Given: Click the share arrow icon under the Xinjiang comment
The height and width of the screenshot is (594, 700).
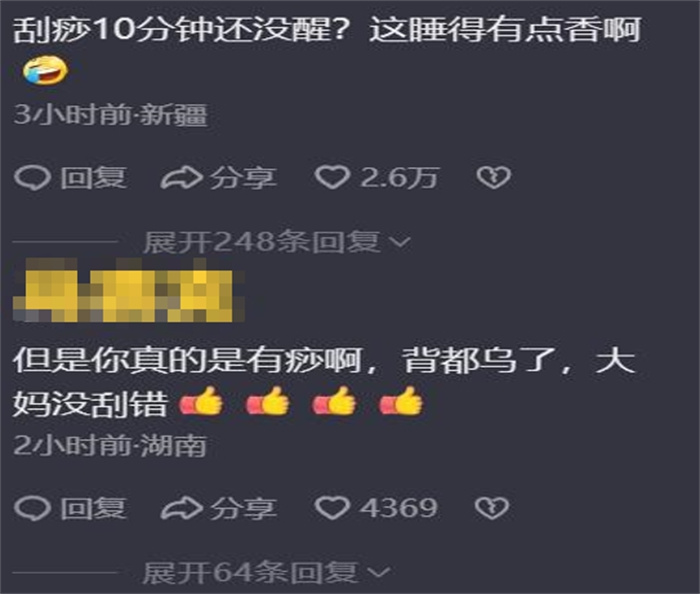Looking at the screenshot, I should (180, 178).
